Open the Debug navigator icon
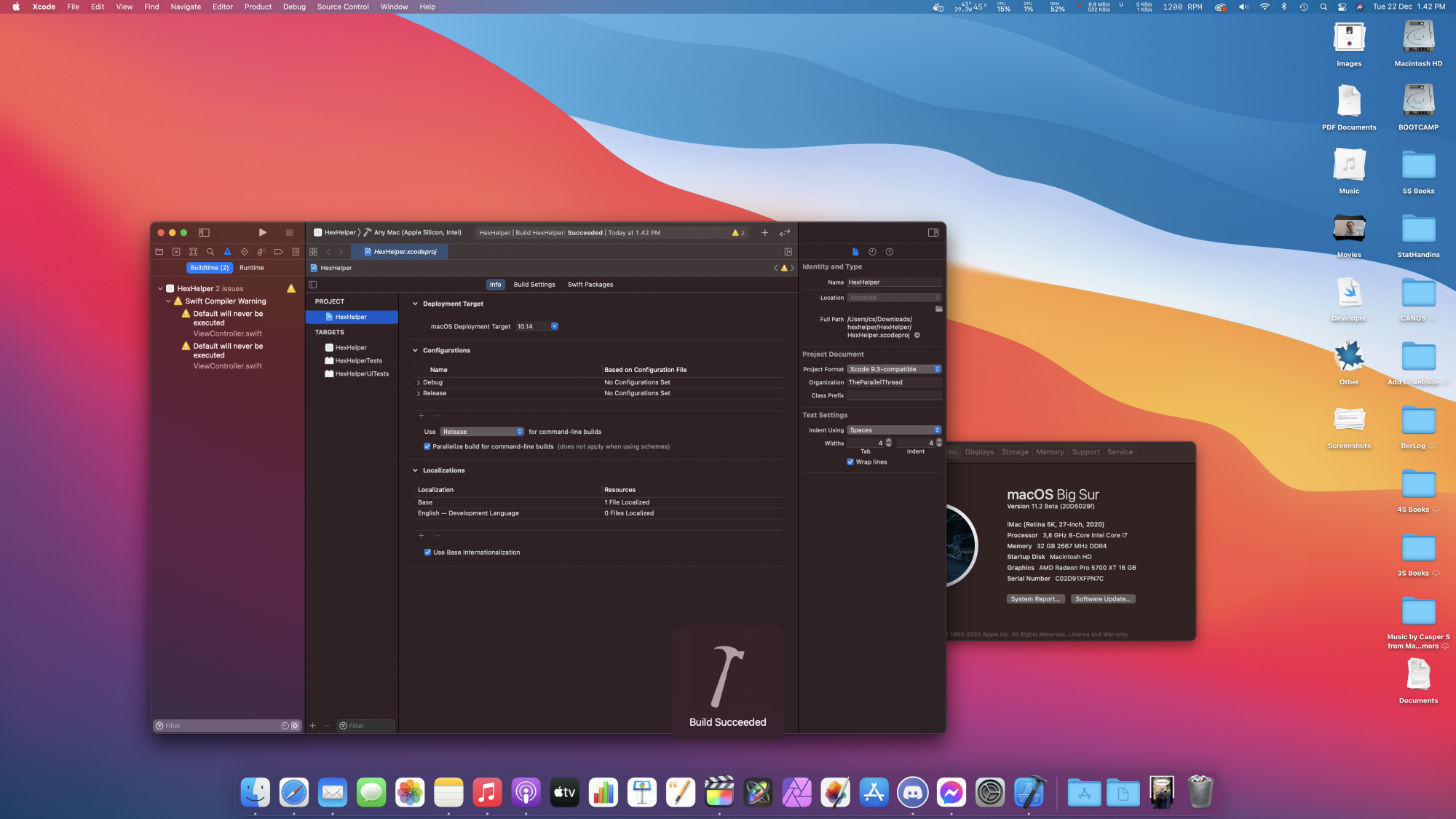This screenshot has width=1456, height=819. point(261,252)
